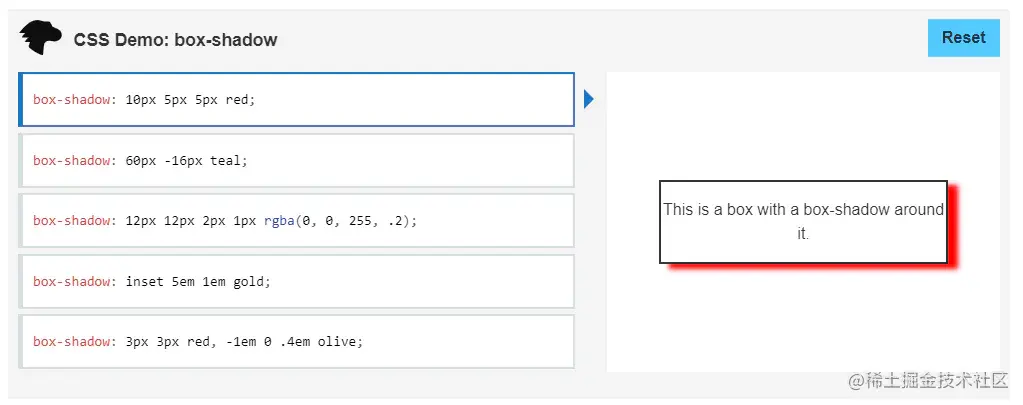Pick the rgba(0, 0, 255, .2) shadow example
The height and width of the screenshot is (405, 1023).
[x=296, y=220]
